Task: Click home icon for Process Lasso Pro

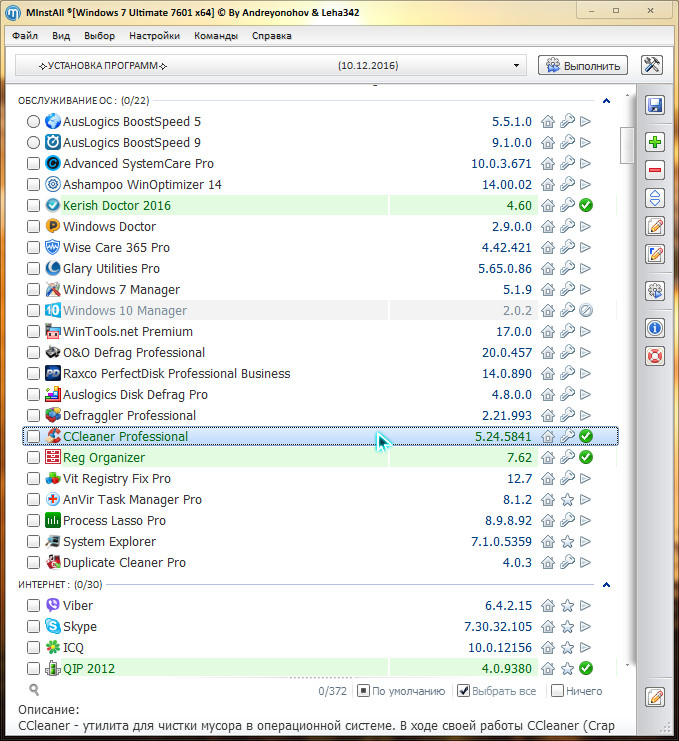Action: click(548, 520)
